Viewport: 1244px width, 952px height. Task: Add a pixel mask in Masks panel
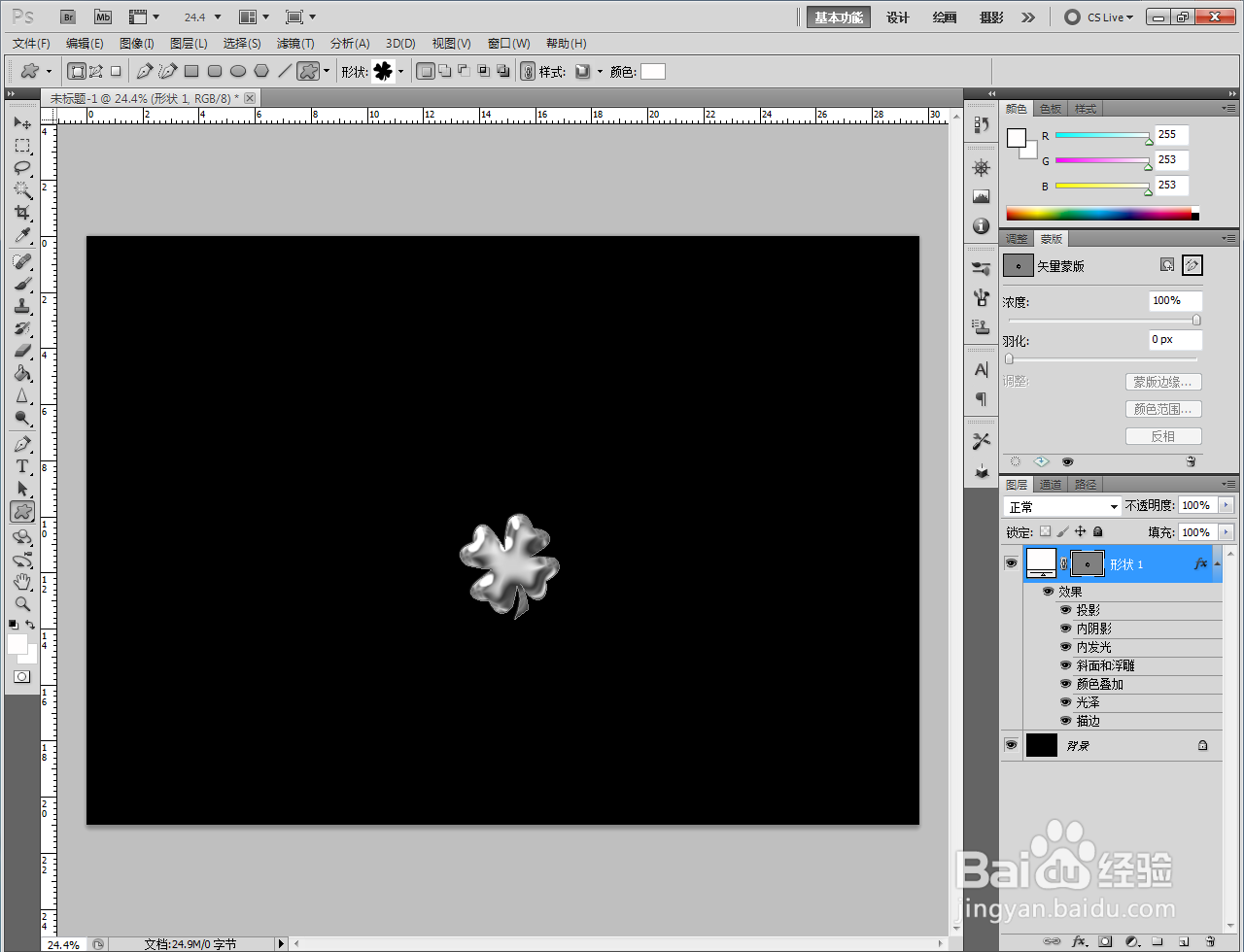pyautogui.click(x=1167, y=265)
